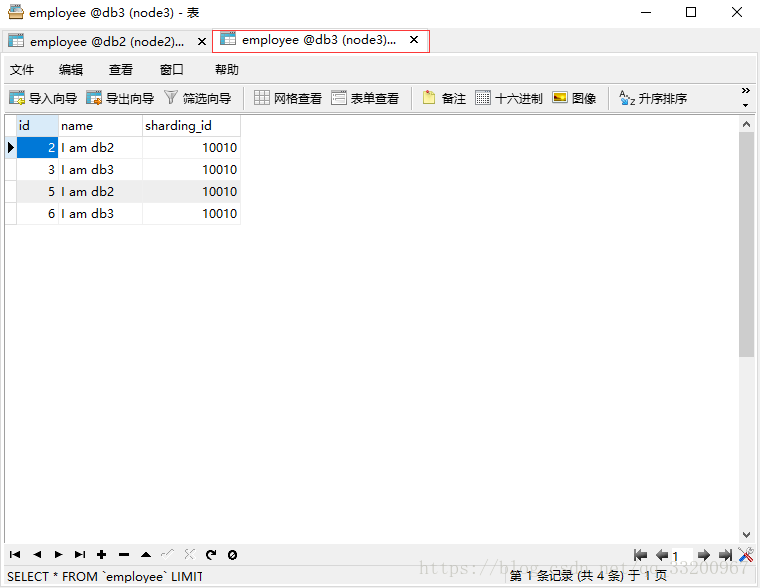This screenshot has width=760, height=588.
Task: Click the page number input field
Action: click(x=682, y=555)
